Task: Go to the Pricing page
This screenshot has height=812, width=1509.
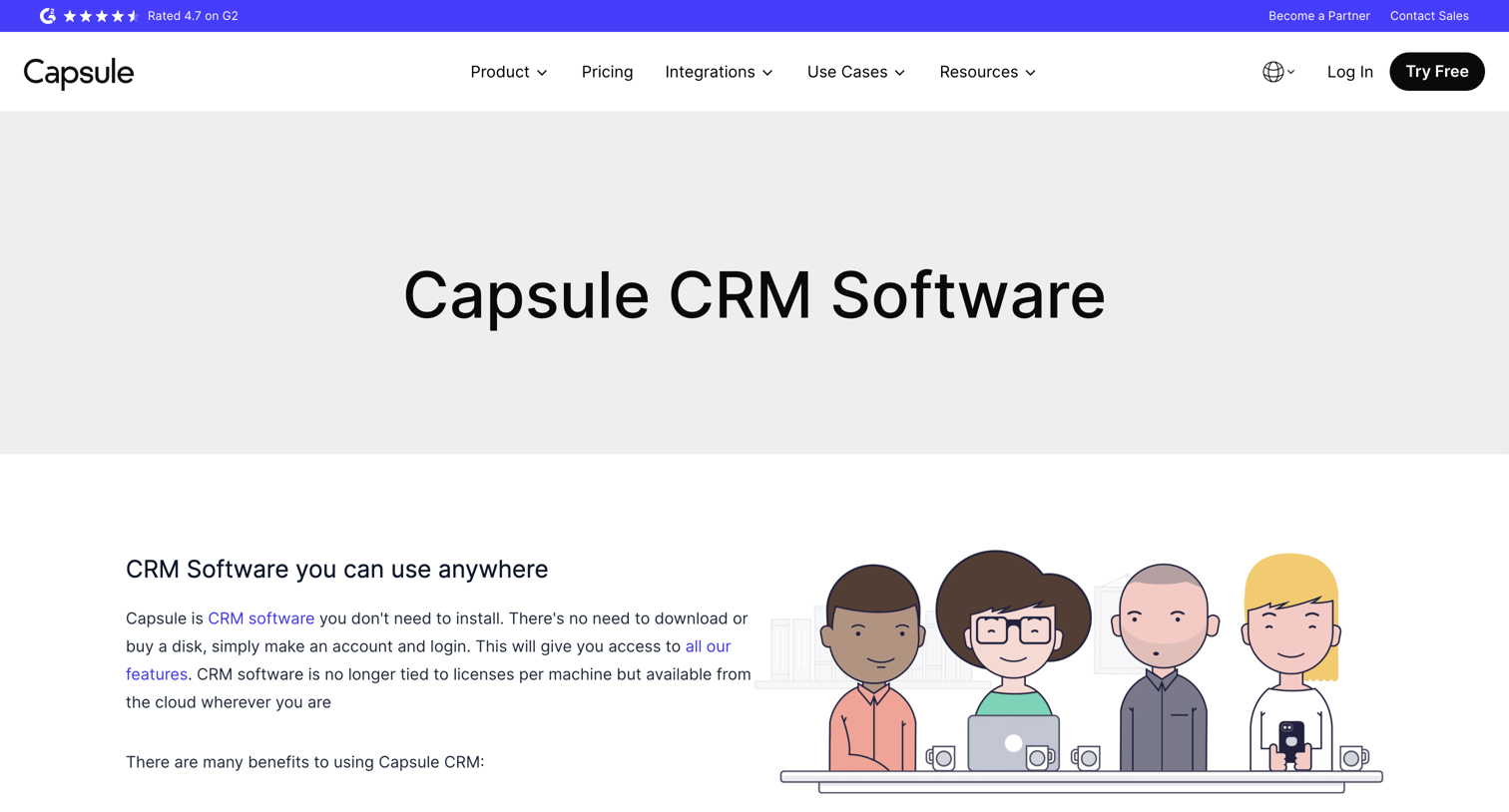Action: tap(607, 72)
